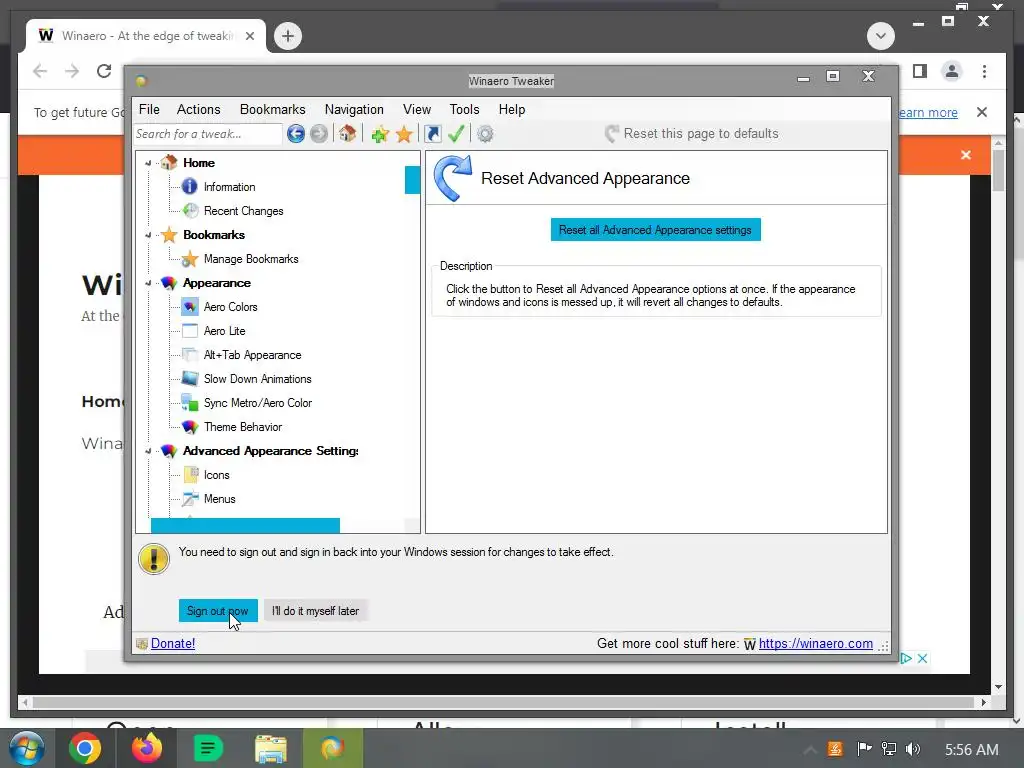Click the shortcut export toolbar icon
1024x768 pixels.
(432, 134)
